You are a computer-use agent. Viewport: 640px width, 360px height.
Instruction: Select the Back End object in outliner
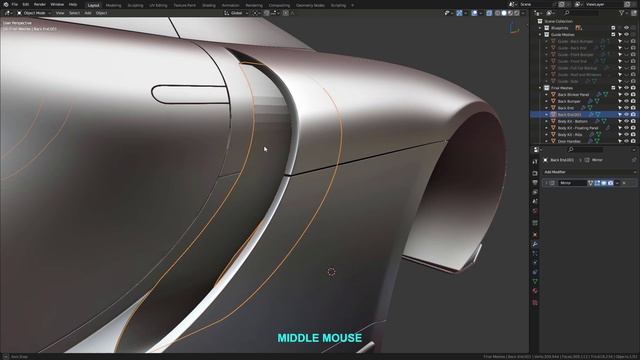566,108
